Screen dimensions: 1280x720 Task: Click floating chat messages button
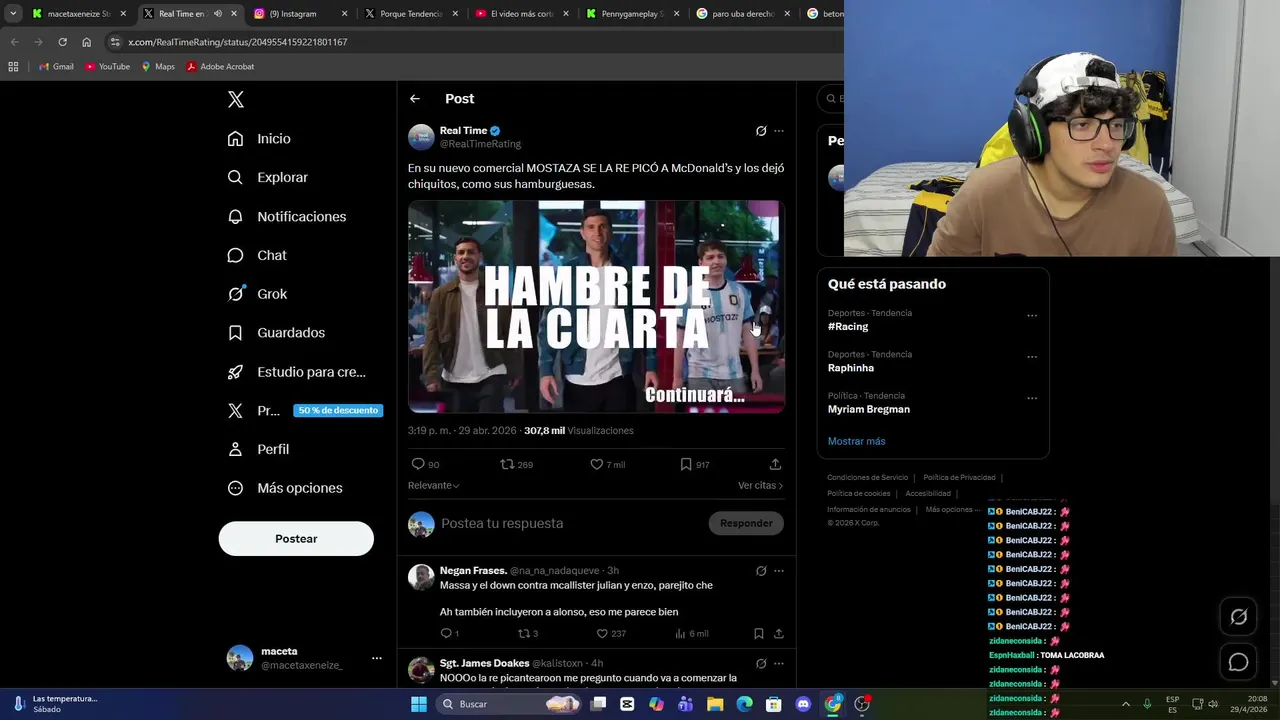(1238, 662)
